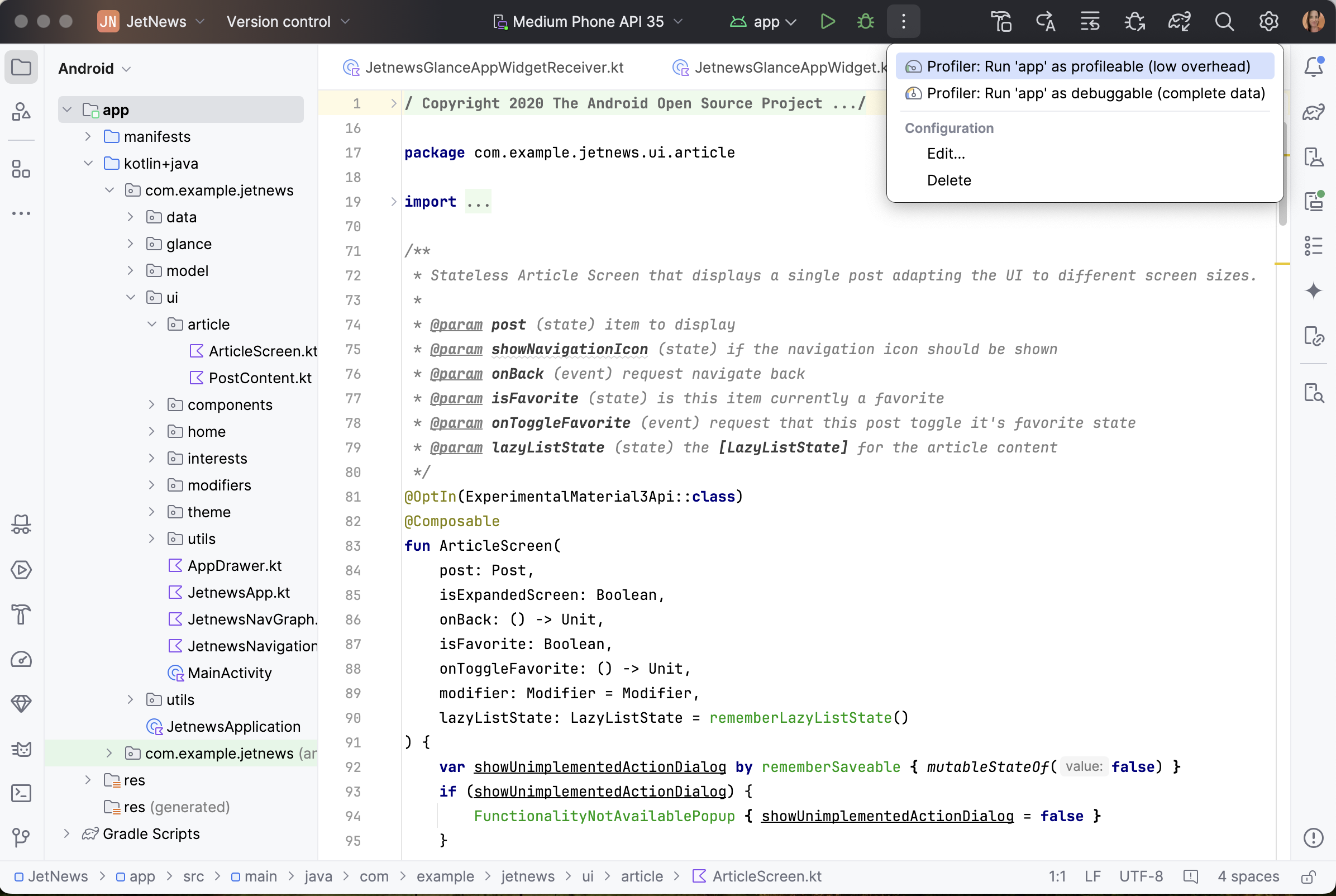Open the Notifications bell icon
The width and height of the screenshot is (1336, 896).
[x=1313, y=68]
